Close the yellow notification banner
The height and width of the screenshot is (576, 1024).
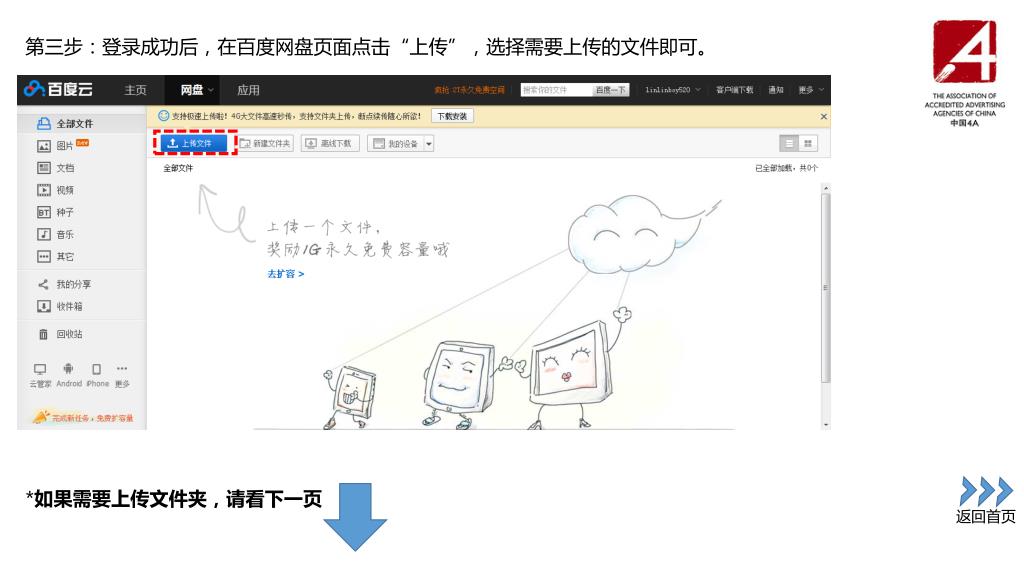(x=823, y=116)
